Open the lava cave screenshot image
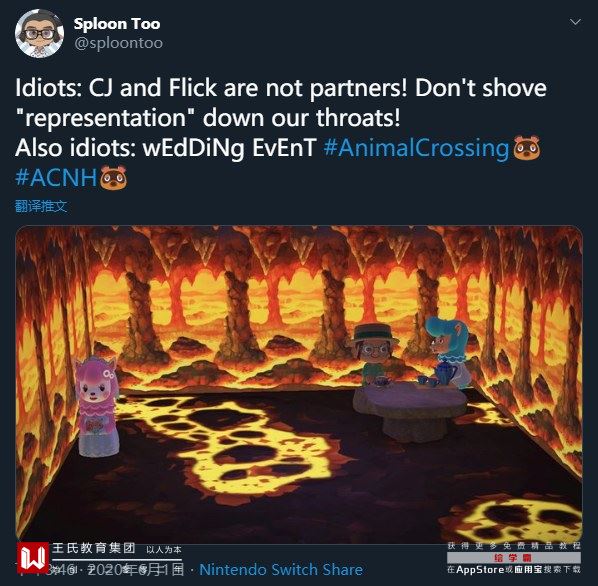 pos(299,384)
